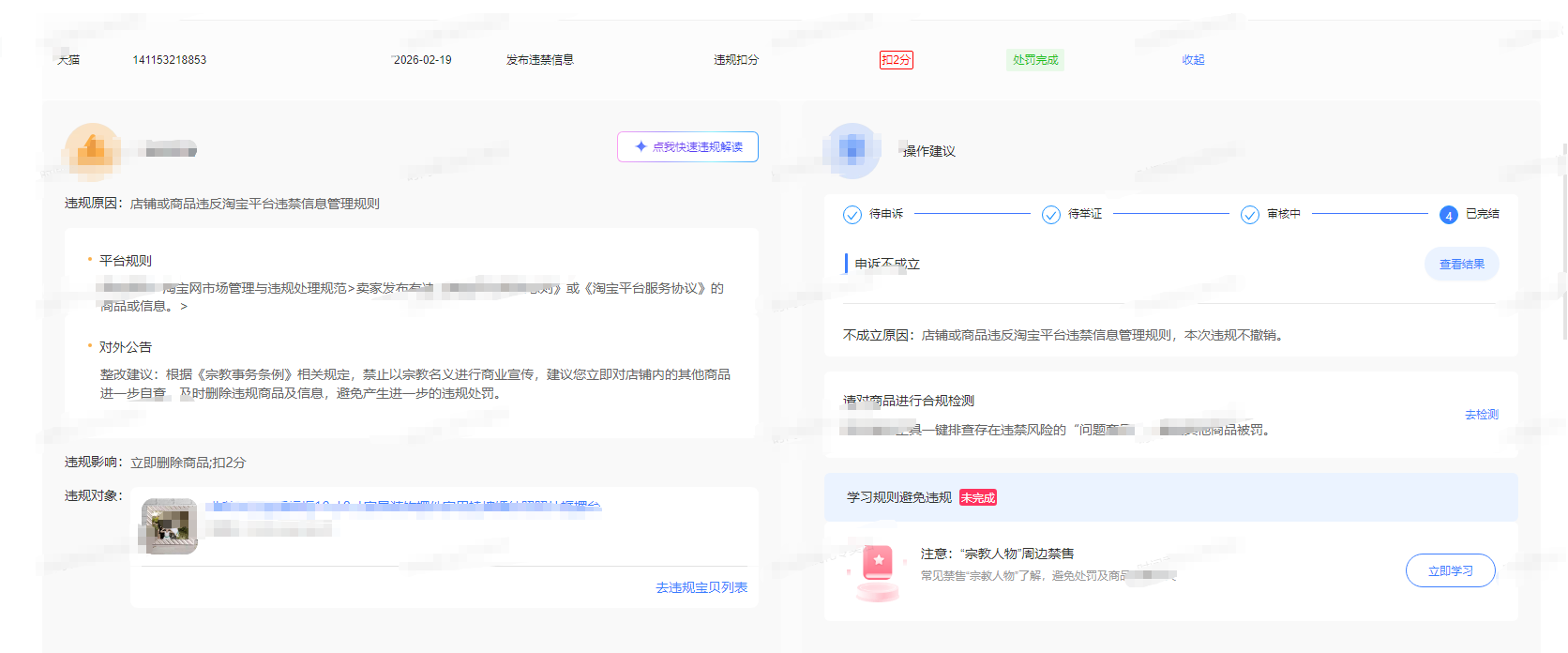Click the orange thumbs-up avatar icon

[93, 150]
